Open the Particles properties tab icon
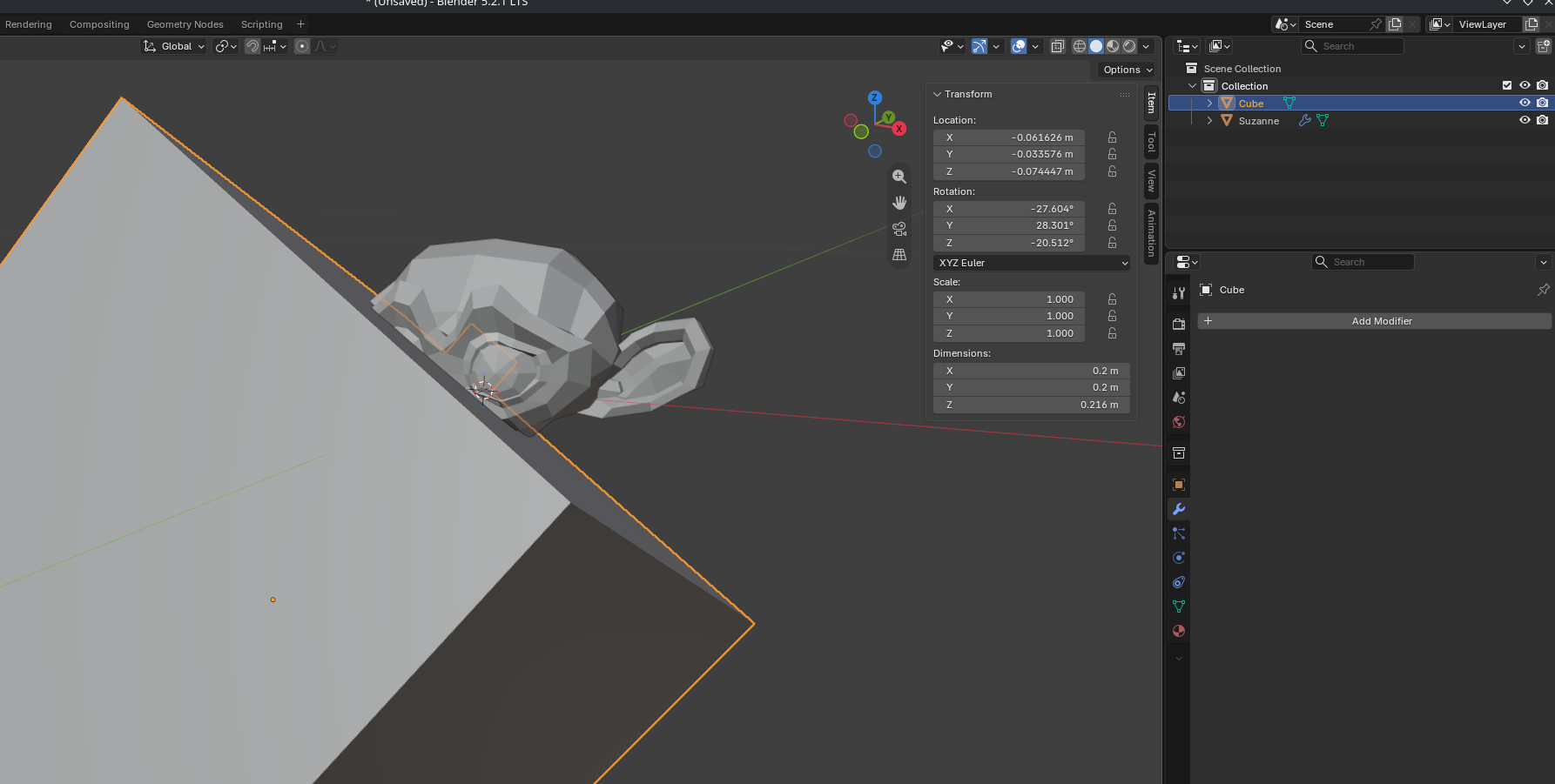The image size is (1555, 784). (1179, 533)
